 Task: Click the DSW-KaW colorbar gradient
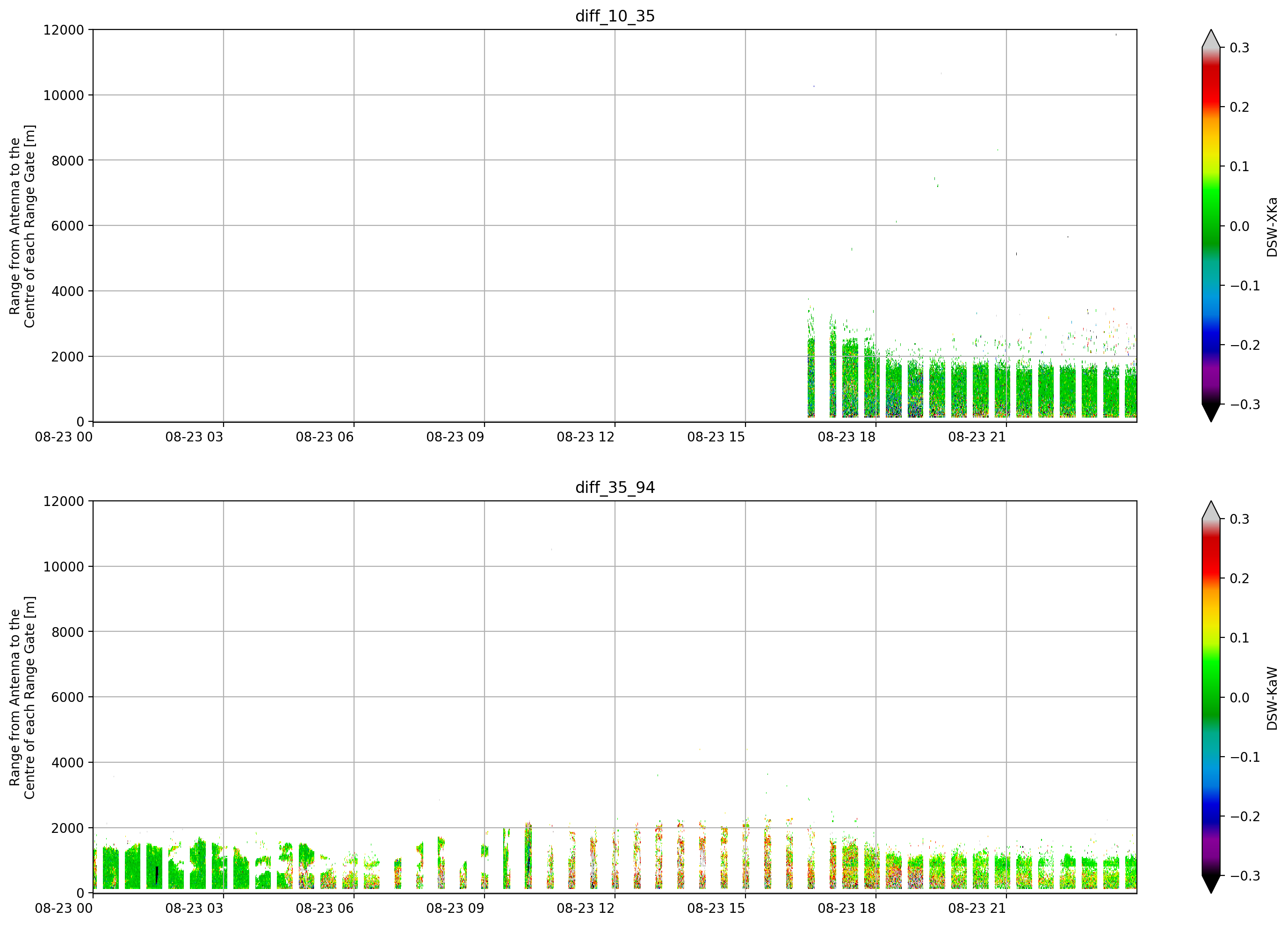pos(1211,697)
